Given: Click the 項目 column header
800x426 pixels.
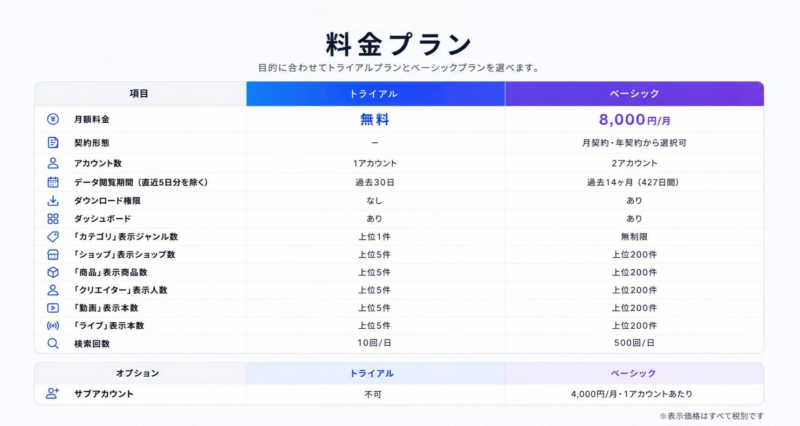Looking at the screenshot, I should [x=139, y=94].
